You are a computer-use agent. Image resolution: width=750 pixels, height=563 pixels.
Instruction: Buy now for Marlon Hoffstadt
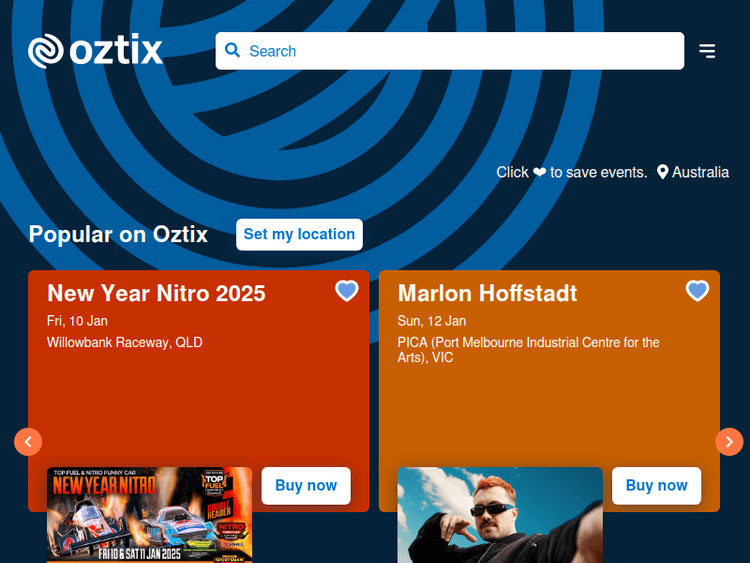(657, 486)
